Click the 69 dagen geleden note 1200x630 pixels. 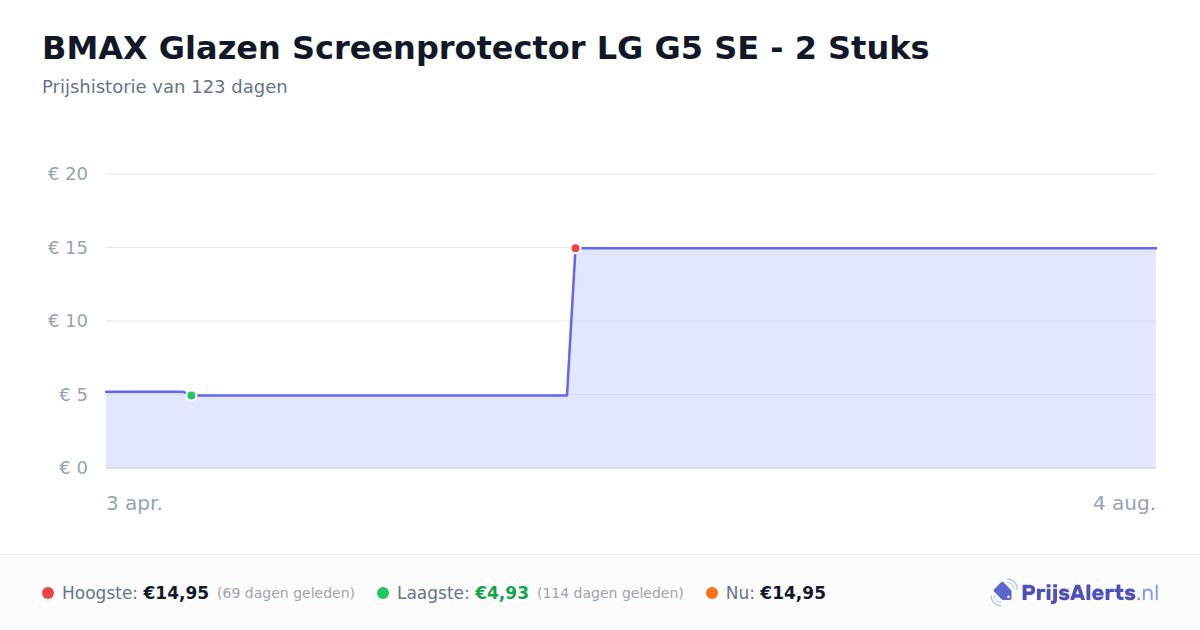tap(286, 593)
